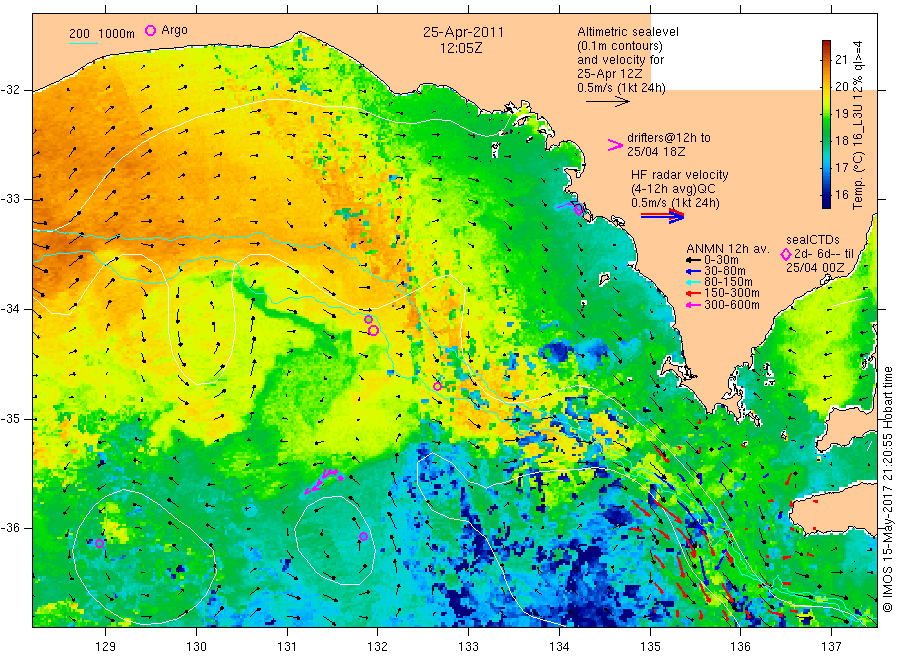Click the 25-Apr-2011 date title

coord(463,32)
